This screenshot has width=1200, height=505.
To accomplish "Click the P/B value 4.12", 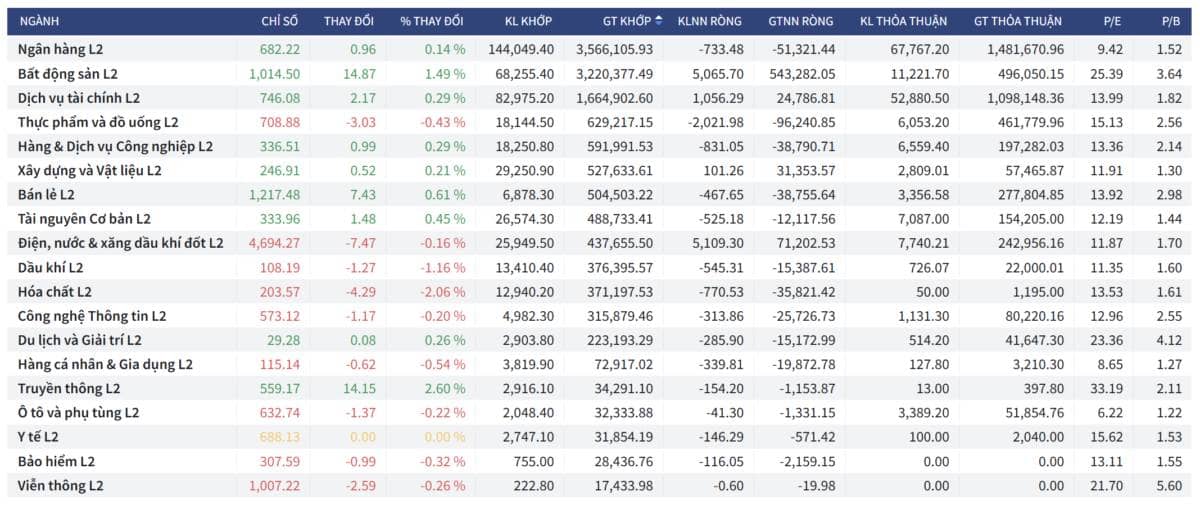I will (x=1170, y=340).
